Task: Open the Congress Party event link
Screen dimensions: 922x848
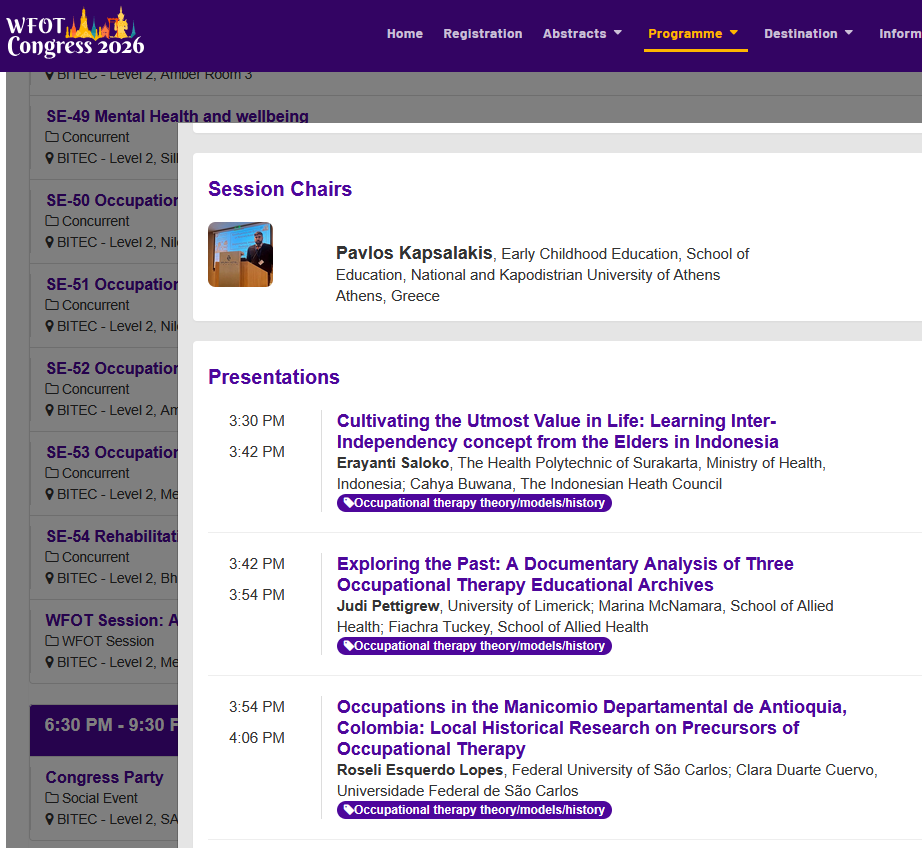Action: [104, 777]
